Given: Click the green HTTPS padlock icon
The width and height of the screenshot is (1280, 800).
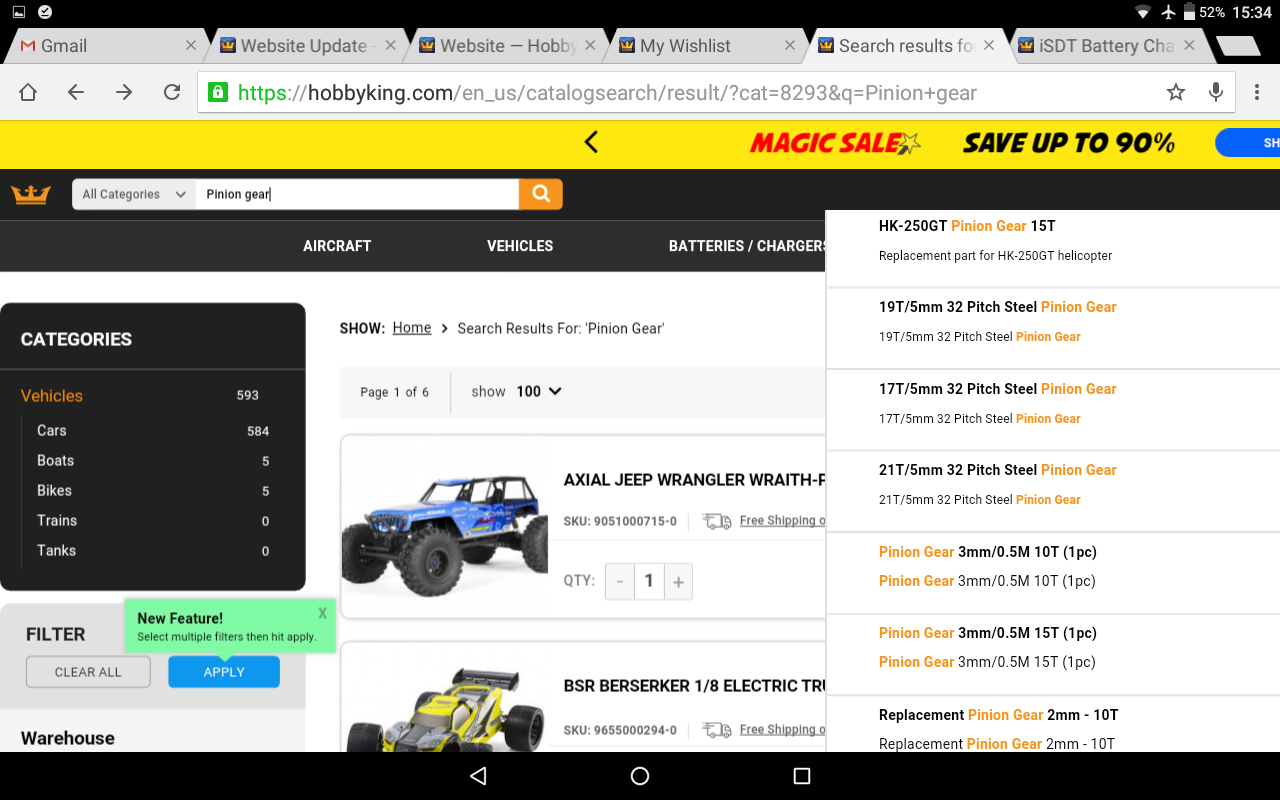Looking at the screenshot, I should tap(217, 93).
